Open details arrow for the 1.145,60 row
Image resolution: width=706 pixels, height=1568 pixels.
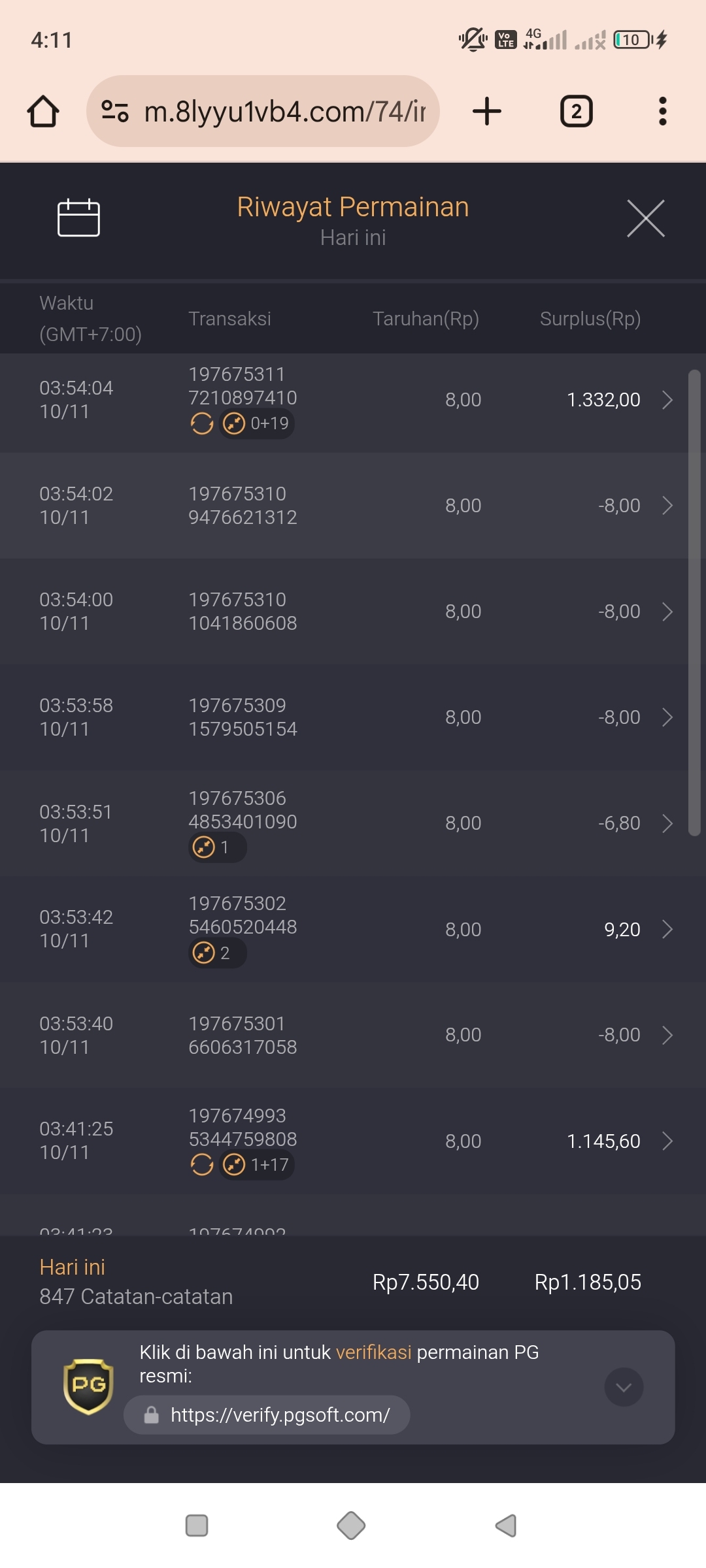[x=667, y=1141]
